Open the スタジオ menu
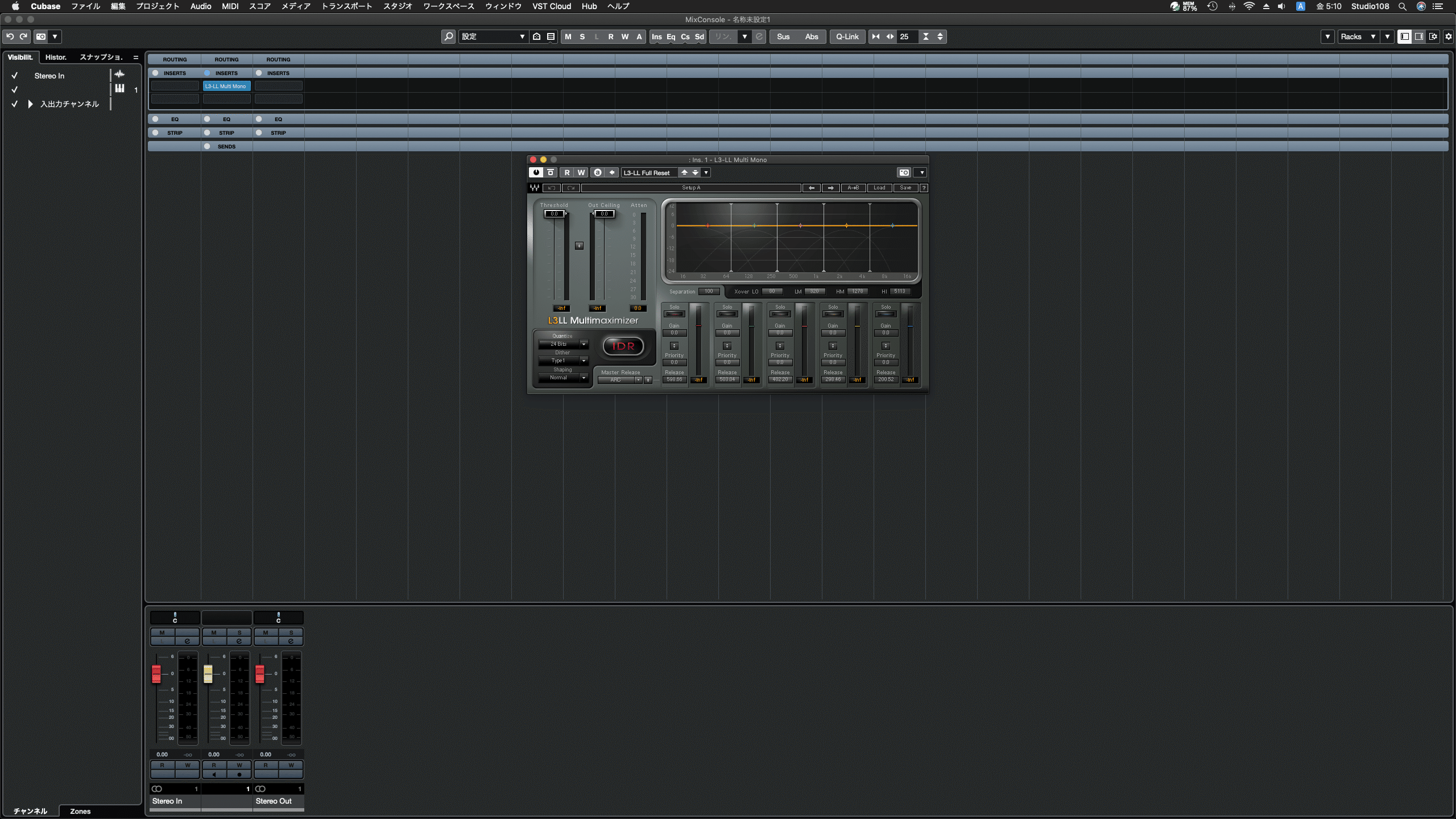This screenshot has height=819, width=1456. pyautogui.click(x=398, y=6)
